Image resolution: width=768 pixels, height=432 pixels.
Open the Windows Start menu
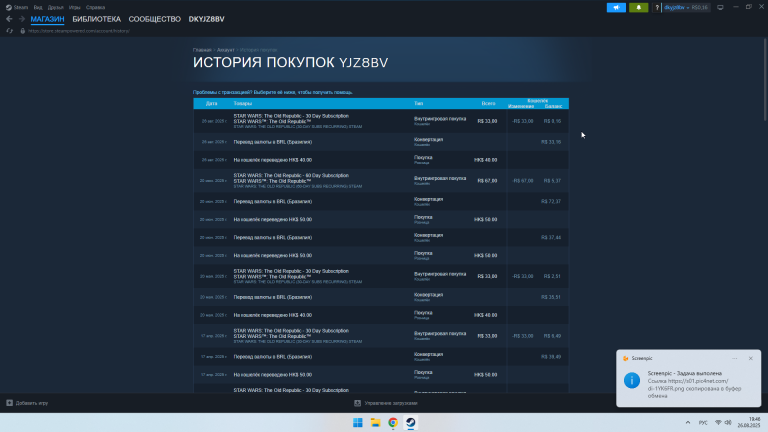click(x=358, y=423)
